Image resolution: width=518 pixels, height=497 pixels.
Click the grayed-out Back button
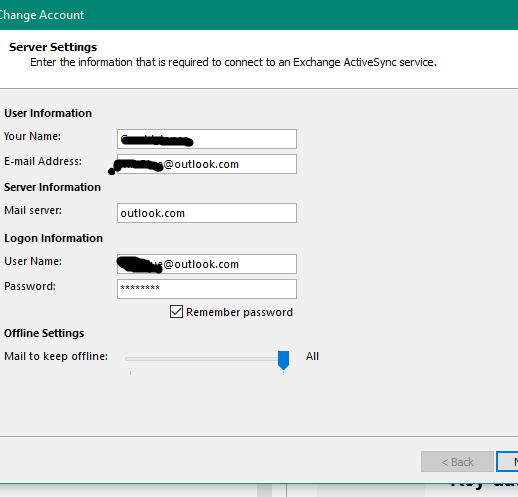click(457, 462)
